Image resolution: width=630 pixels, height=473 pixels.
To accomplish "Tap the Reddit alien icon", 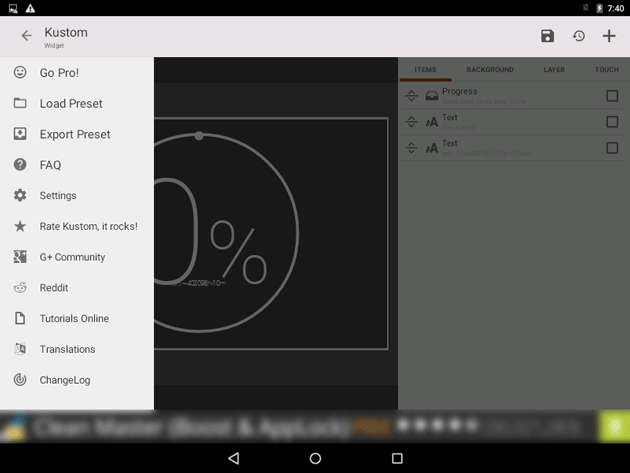I will click(20, 288).
